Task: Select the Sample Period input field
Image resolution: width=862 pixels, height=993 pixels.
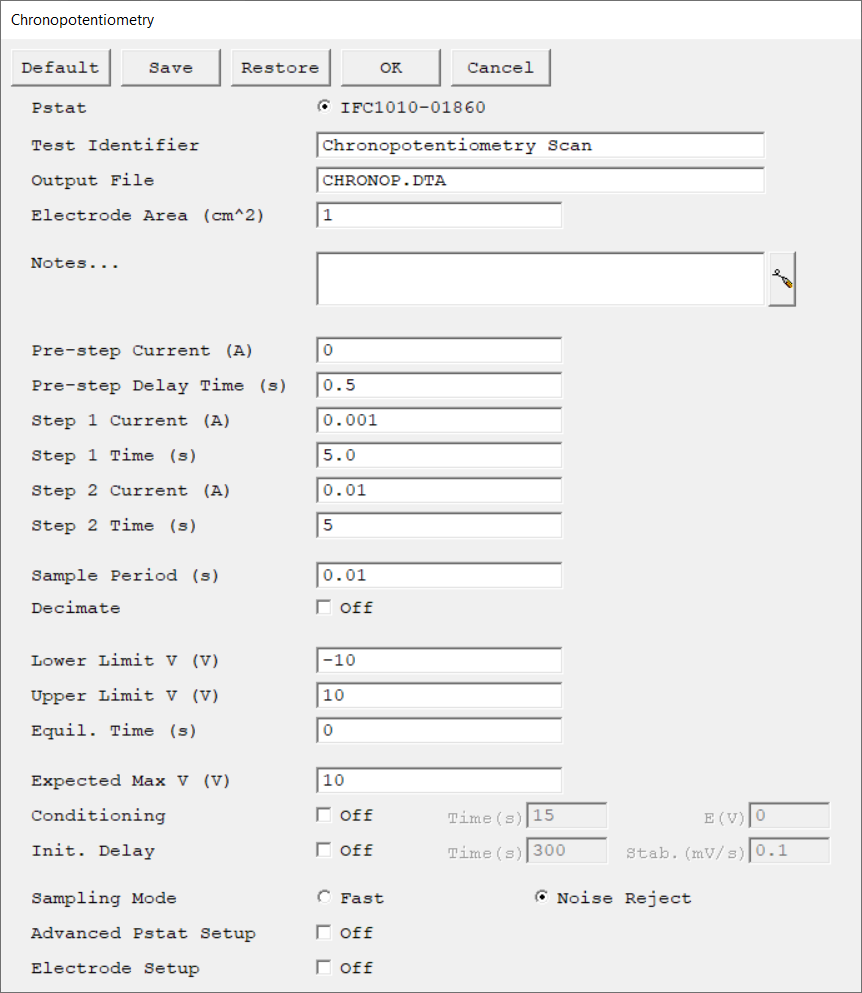Action: pyautogui.click(x=438, y=575)
